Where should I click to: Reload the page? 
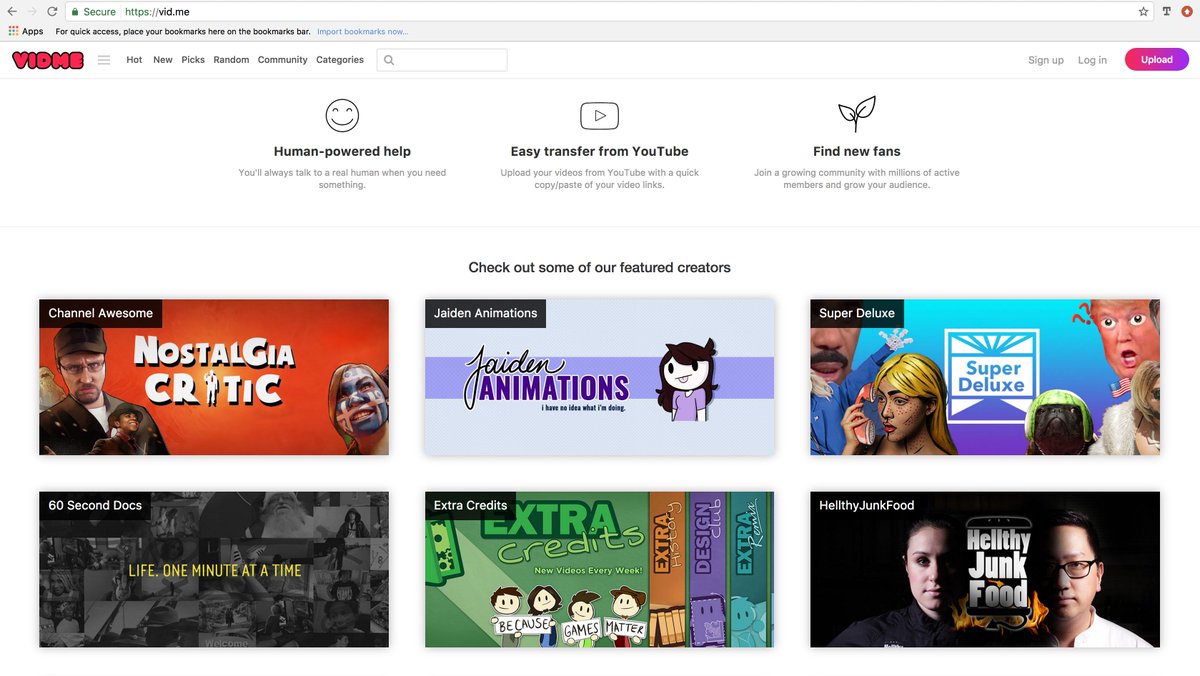(x=52, y=12)
